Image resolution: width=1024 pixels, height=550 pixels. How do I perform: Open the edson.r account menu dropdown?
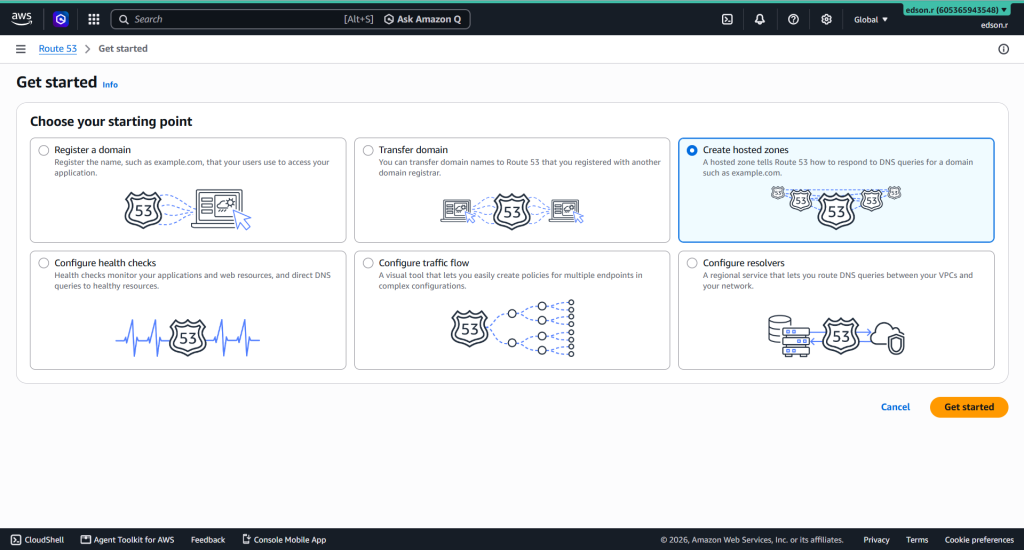point(956,10)
